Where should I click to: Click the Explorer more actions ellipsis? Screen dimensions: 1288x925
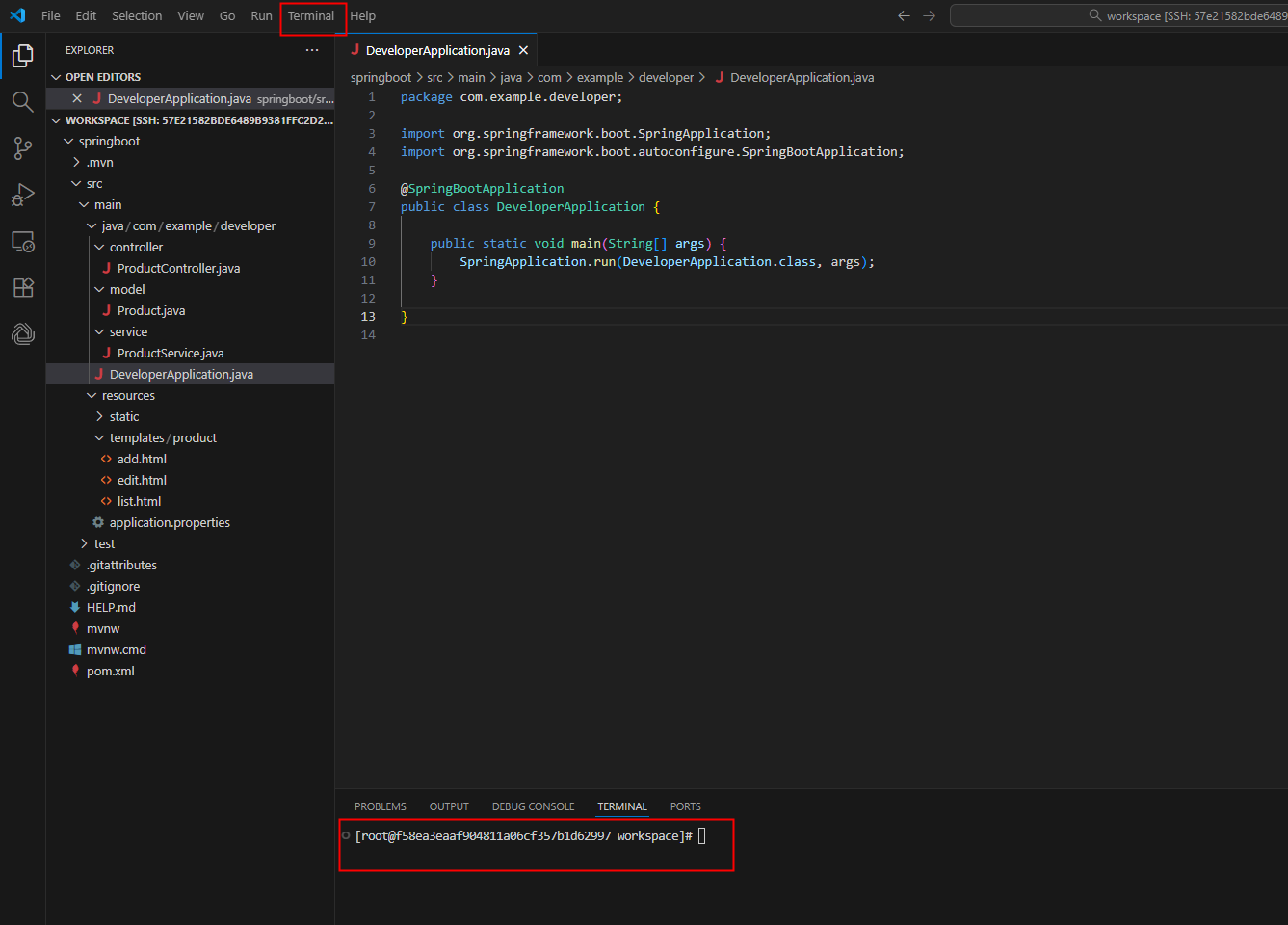pos(311,50)
